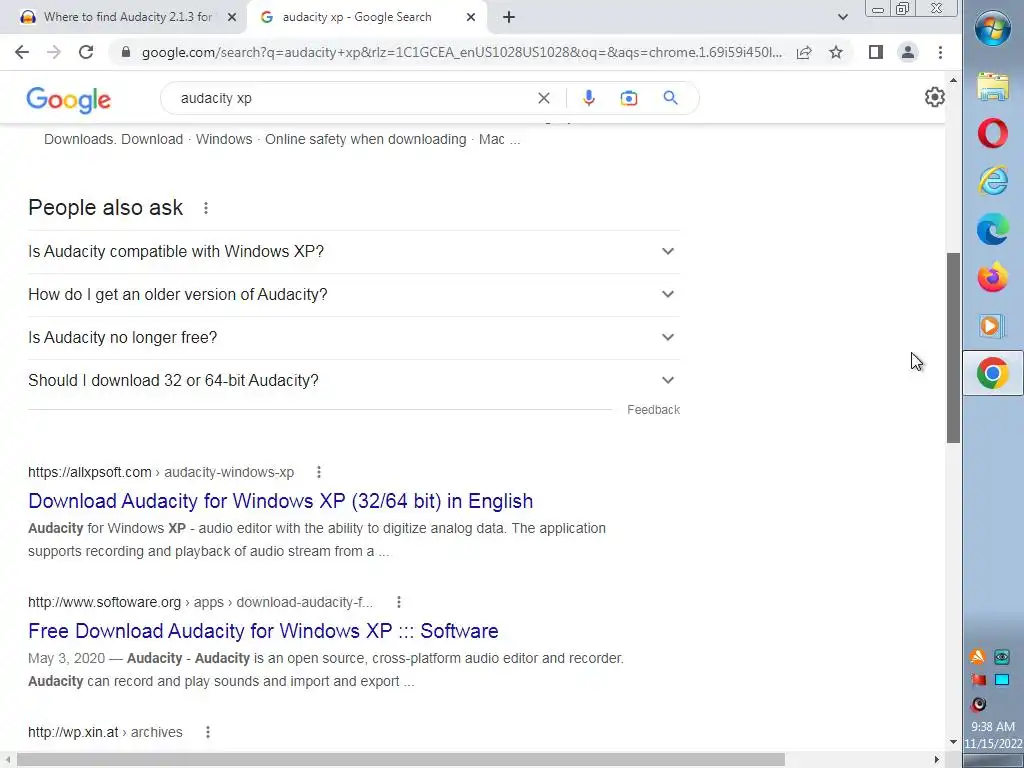
Task: Open options dots for softoware.org result
Action: 398,602
